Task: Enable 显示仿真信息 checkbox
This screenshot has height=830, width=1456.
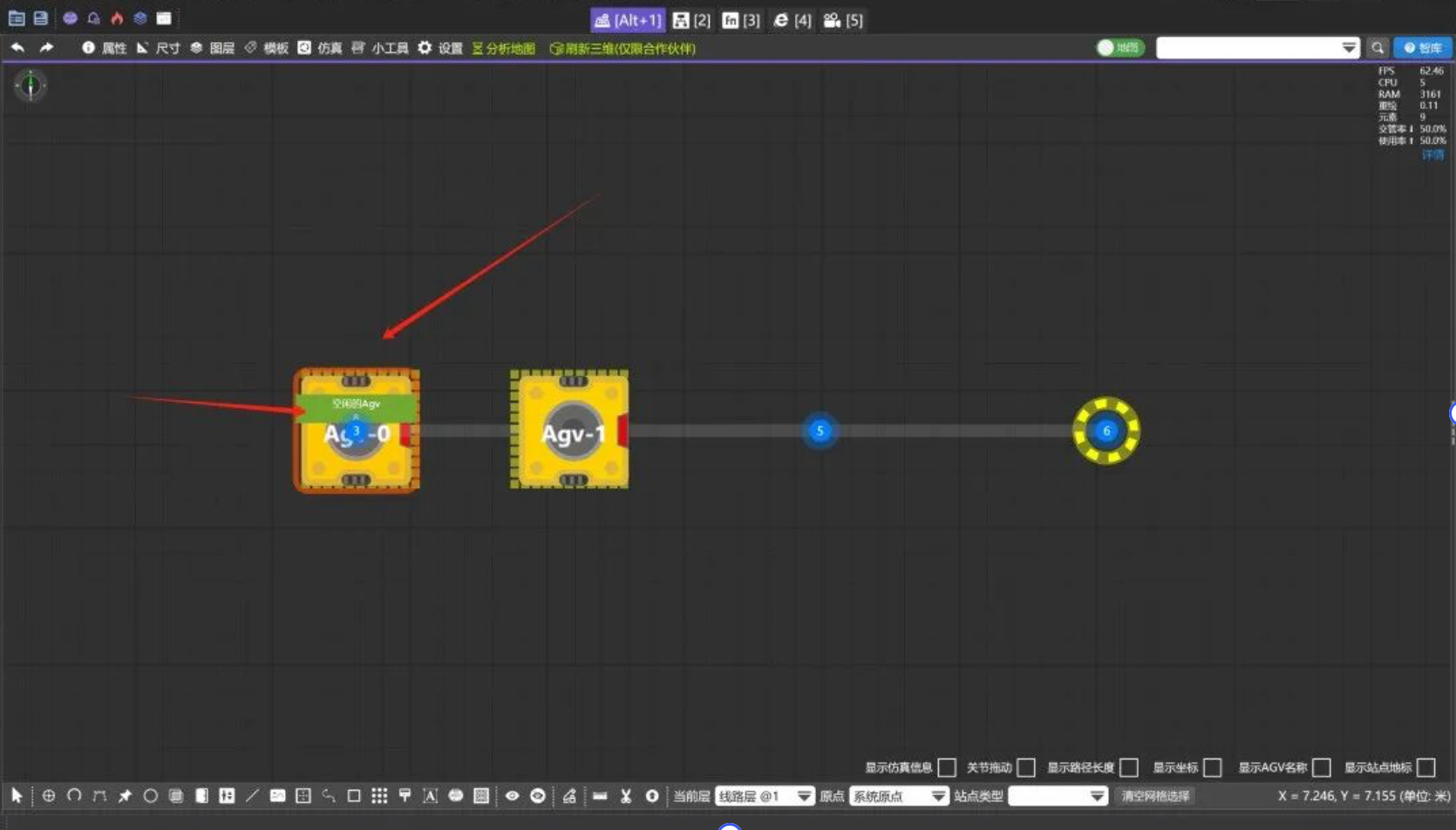Action: (x=947, y=767)
